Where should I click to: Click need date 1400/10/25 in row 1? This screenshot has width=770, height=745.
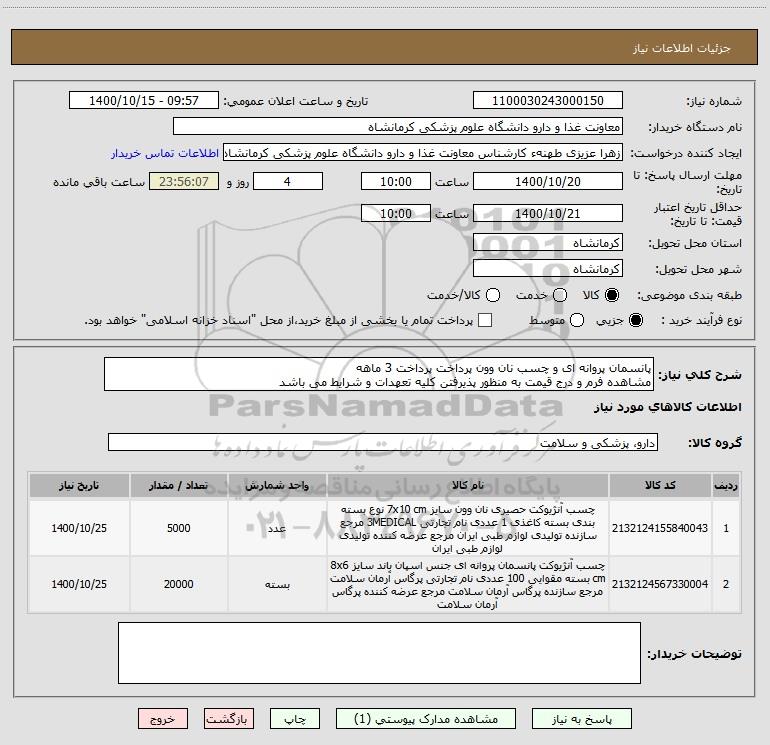point(79,528)
